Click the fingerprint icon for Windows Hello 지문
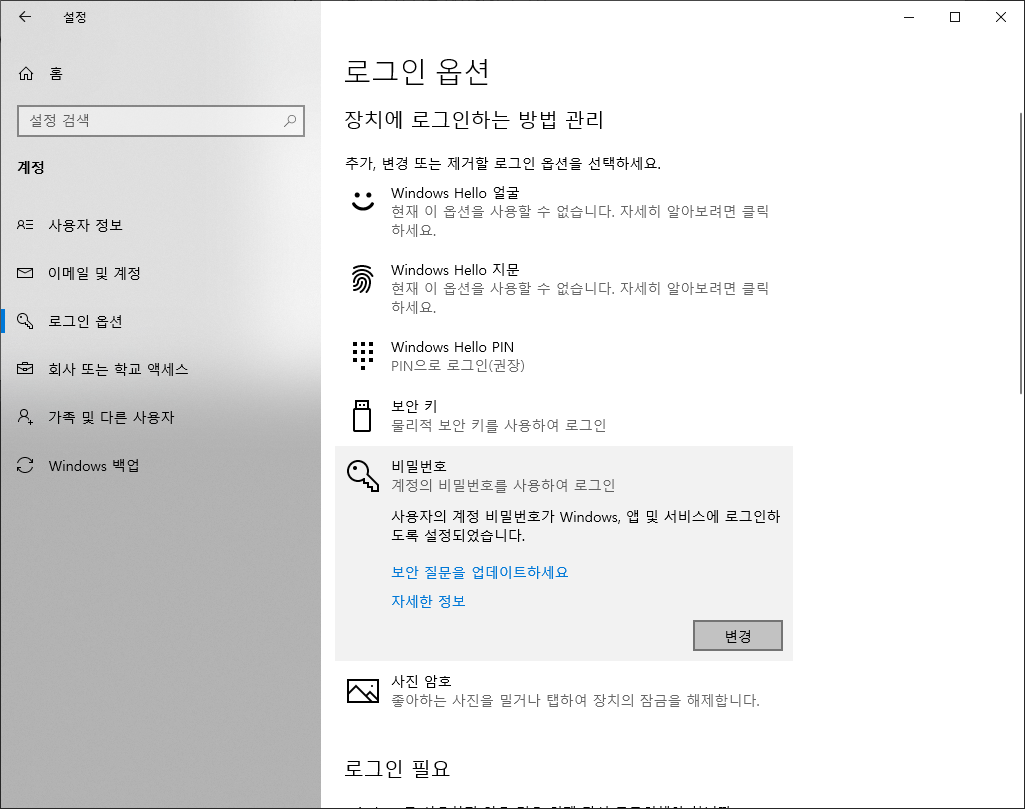 point(363,279)
